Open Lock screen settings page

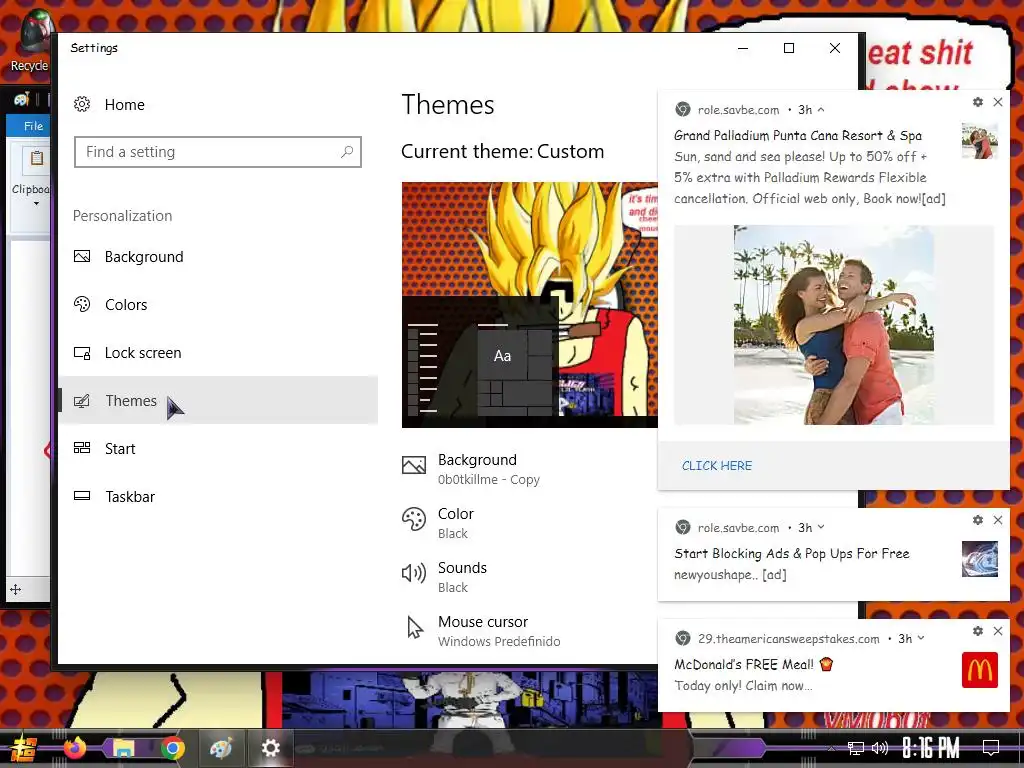pyautogui.click(x=218, y=353)
